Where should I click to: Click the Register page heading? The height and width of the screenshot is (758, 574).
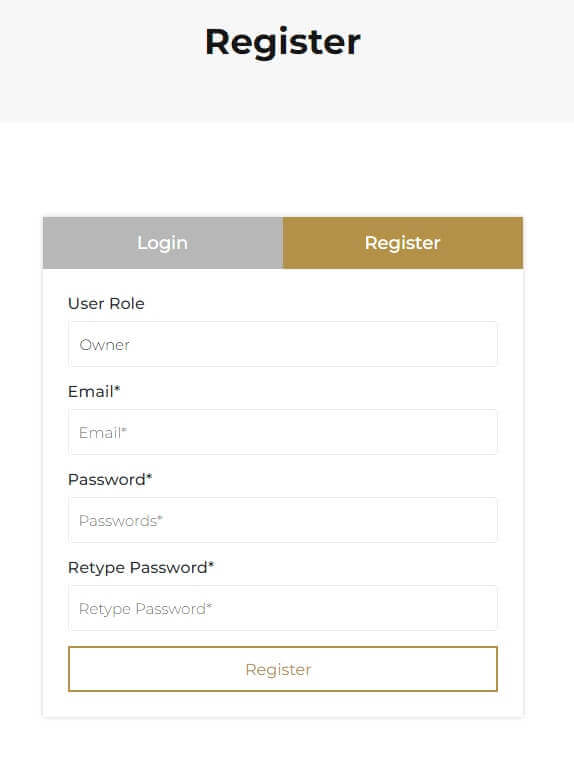point(283,43)
